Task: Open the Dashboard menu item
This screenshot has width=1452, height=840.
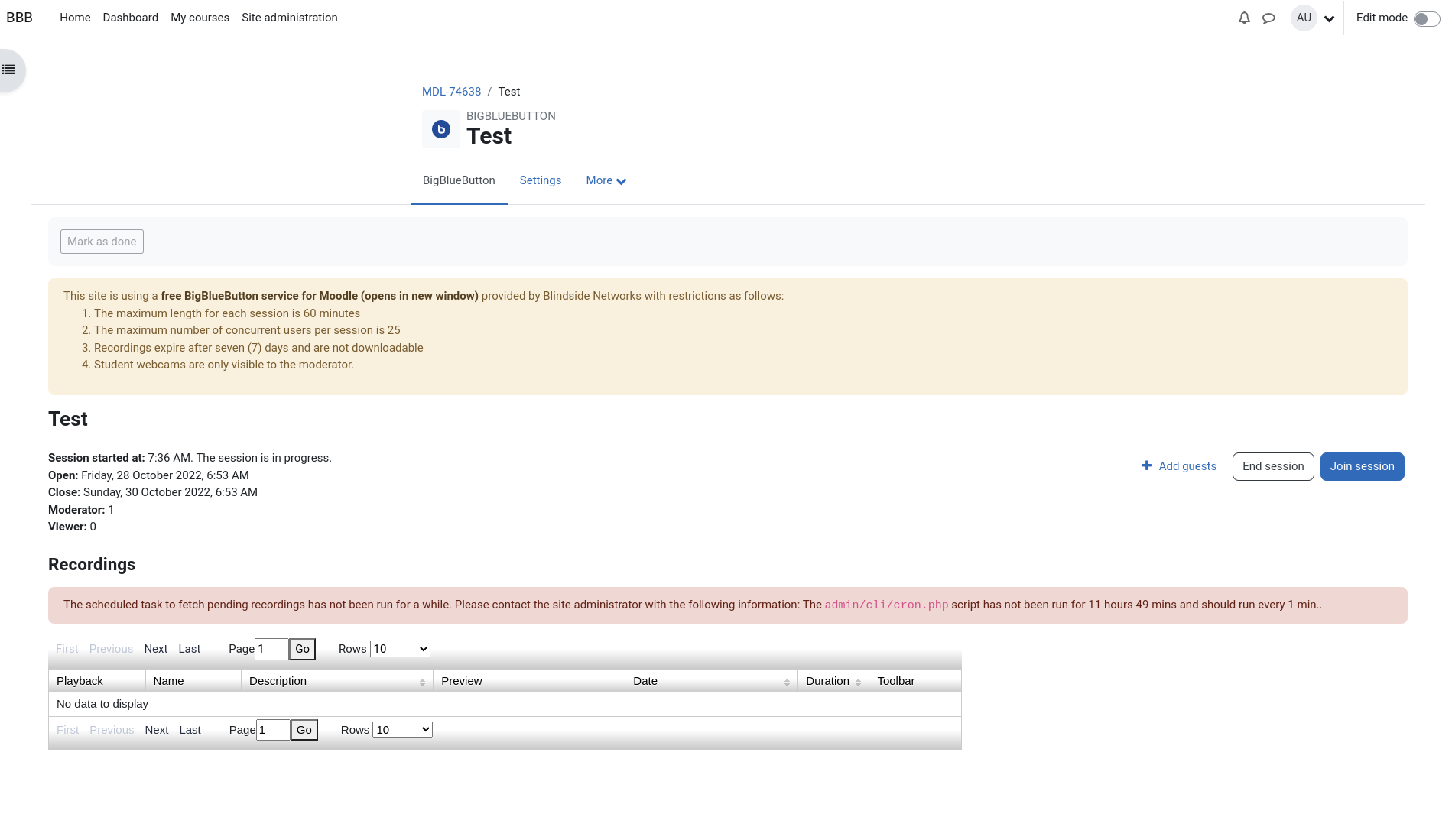Action: (131, 18)
